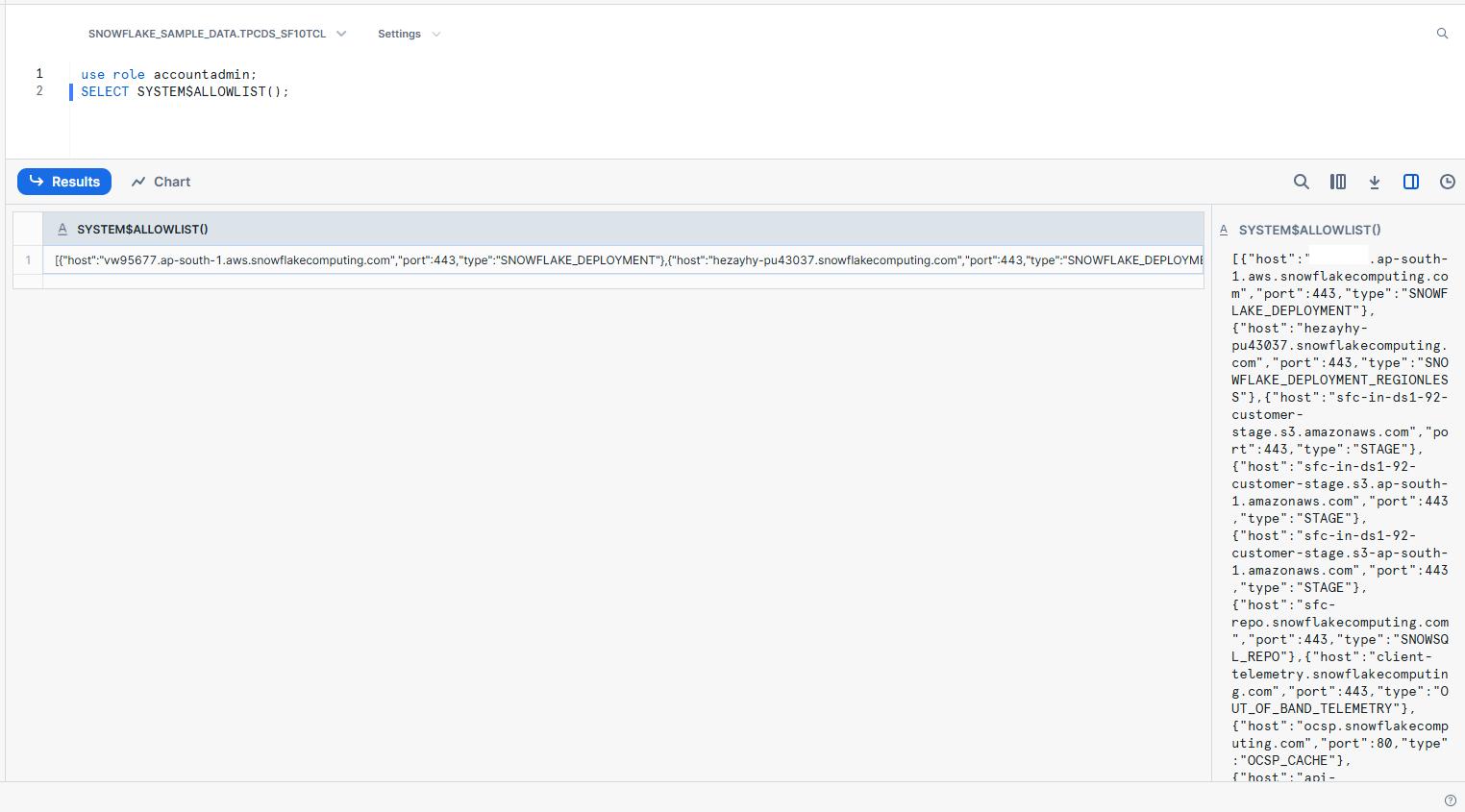
Task: Download the query results
Action: (x=1374, y=182)
